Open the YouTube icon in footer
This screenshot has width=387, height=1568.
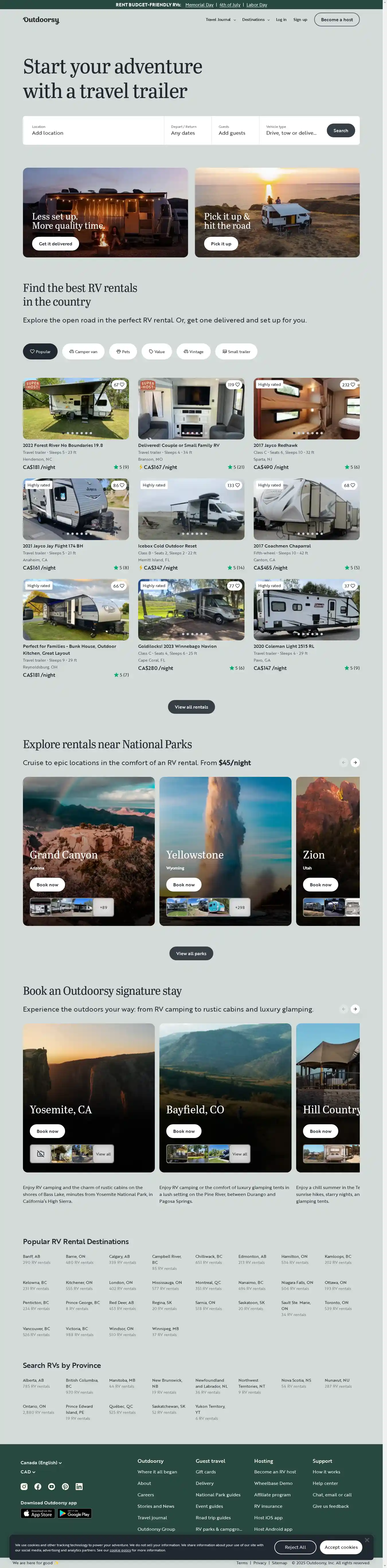pyautogui.click(x=52, y=1486)
